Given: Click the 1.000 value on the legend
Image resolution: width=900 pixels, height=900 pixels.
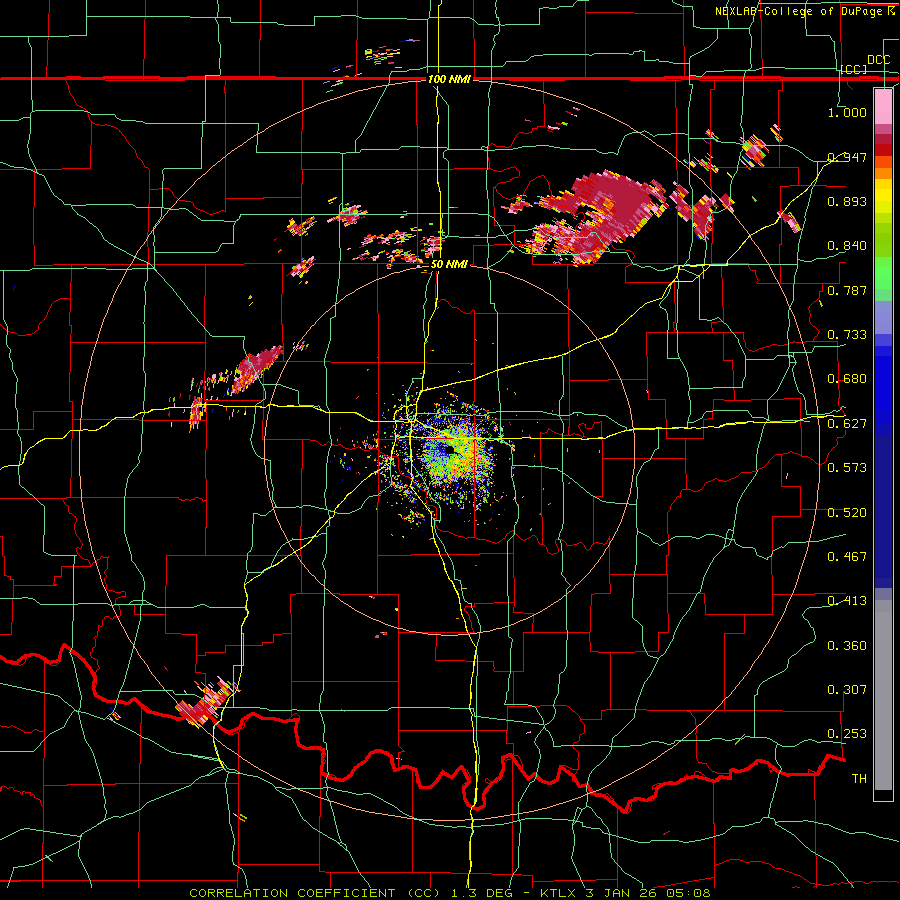Looking at the screenshot, I should pos(847,112).
